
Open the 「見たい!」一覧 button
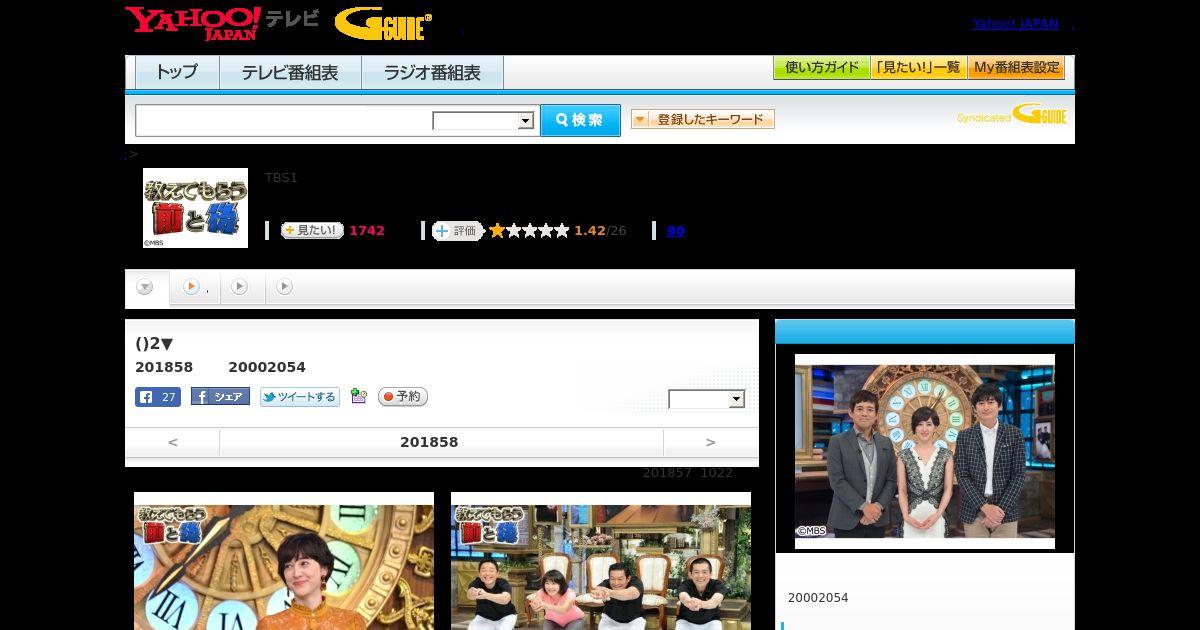pyautogui.click(x=918, y=68)
